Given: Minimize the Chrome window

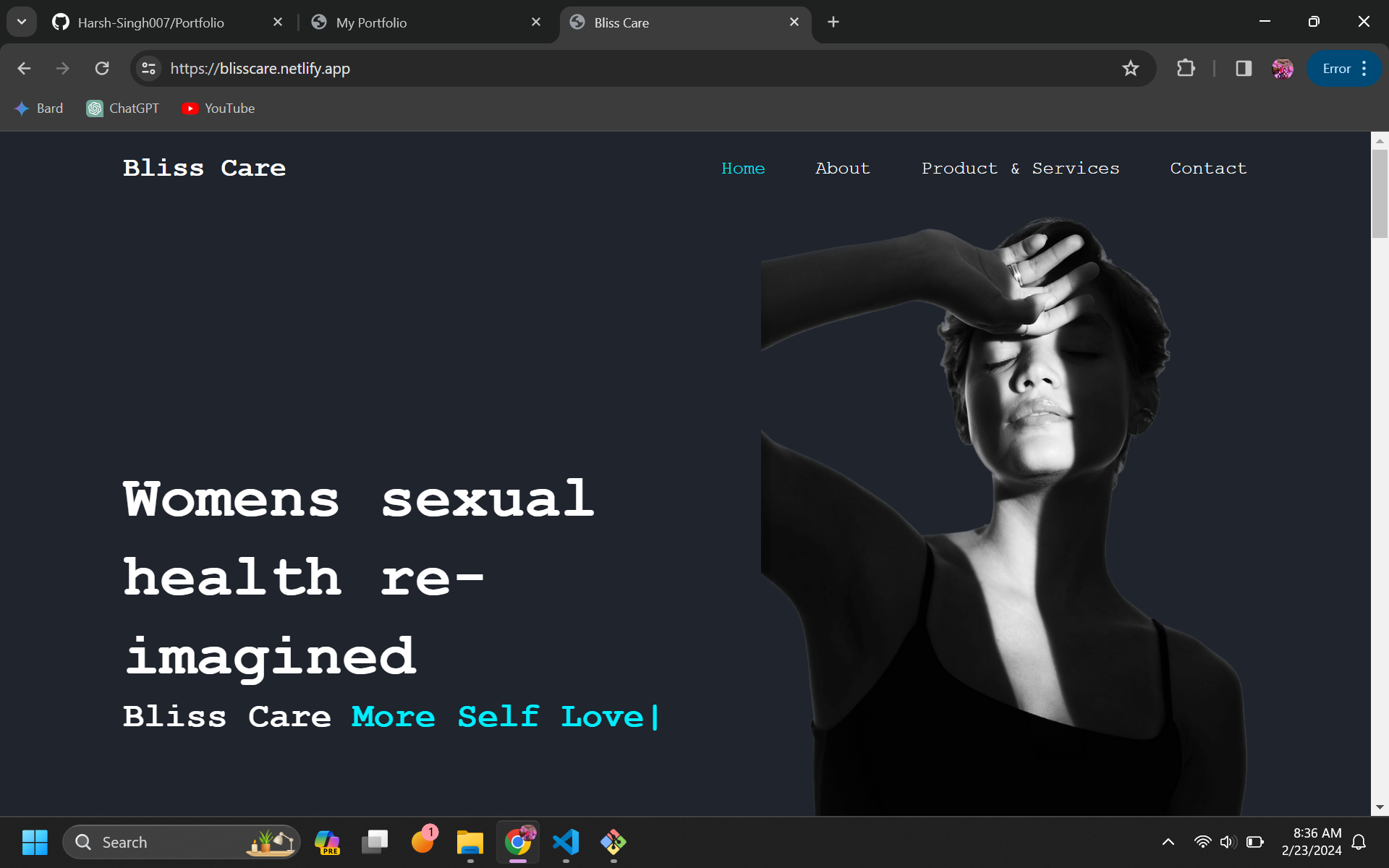Looking at the screenshot, I should point(1265,22).
